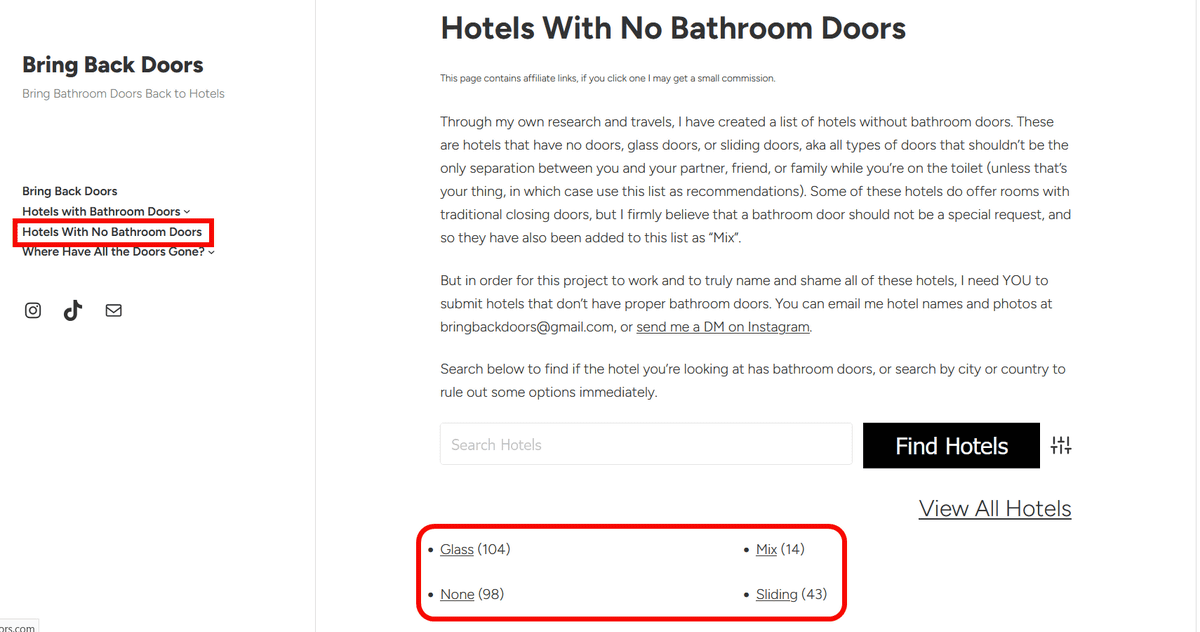Click the Bring Bathroom Doors Back to Hotels tagline
This screenshot has width=1200, height=632.
(123, 94)
